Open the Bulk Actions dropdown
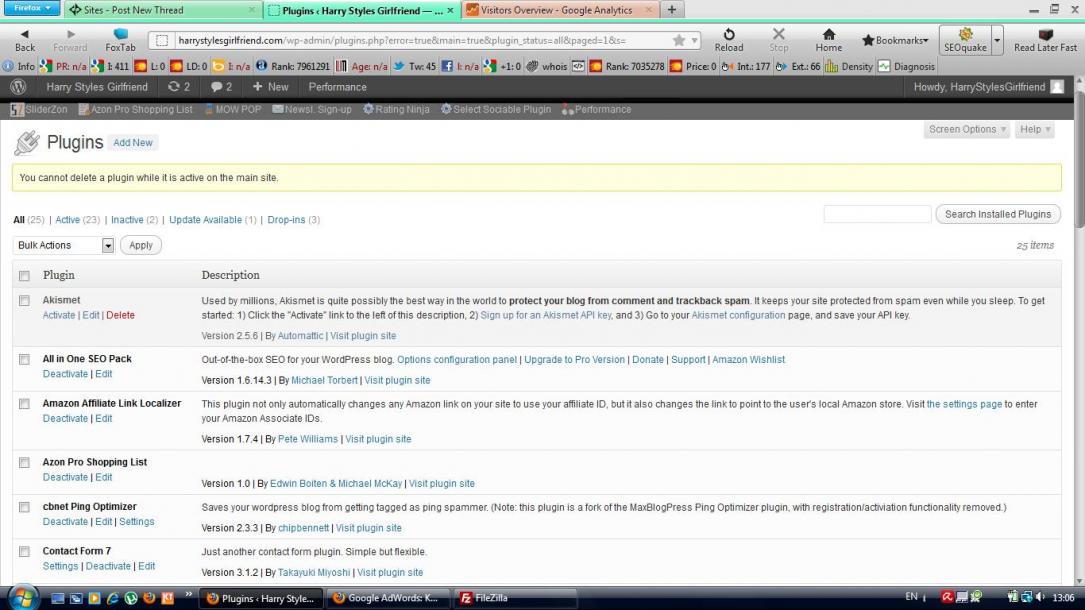Screen dimensions: 1085x610 point(63,246)
